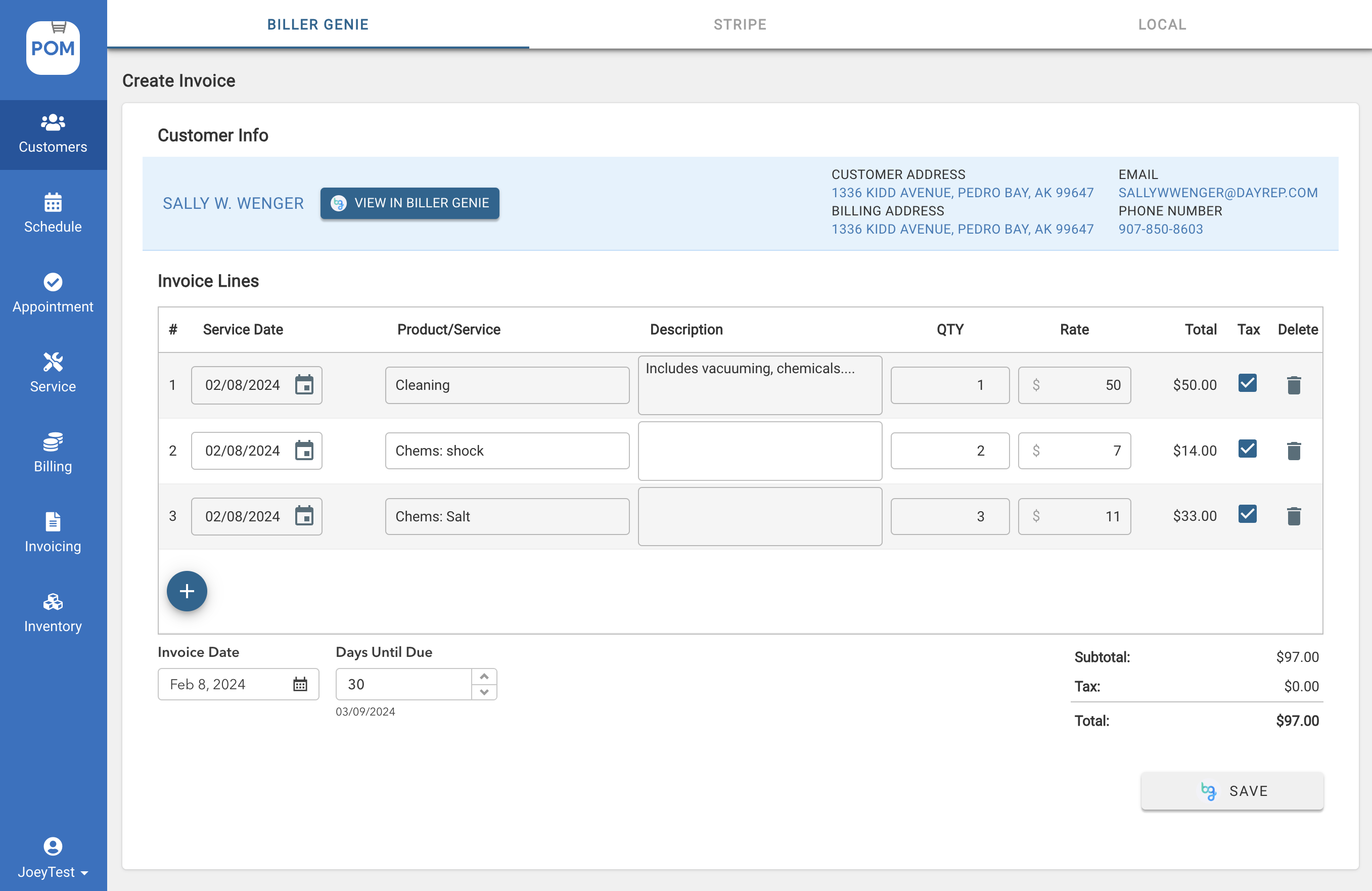The width and height of the screenshot is (1372, 891).
Task: Click trash icon for Chems: Salt line
Action: pyautogui.click(x=1294, y=516)
